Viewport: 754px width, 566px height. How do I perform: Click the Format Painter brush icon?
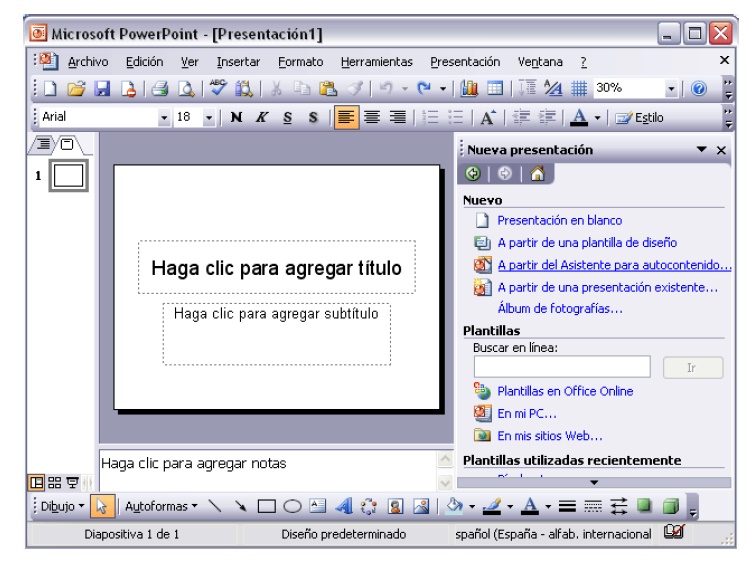pos(355,88)
